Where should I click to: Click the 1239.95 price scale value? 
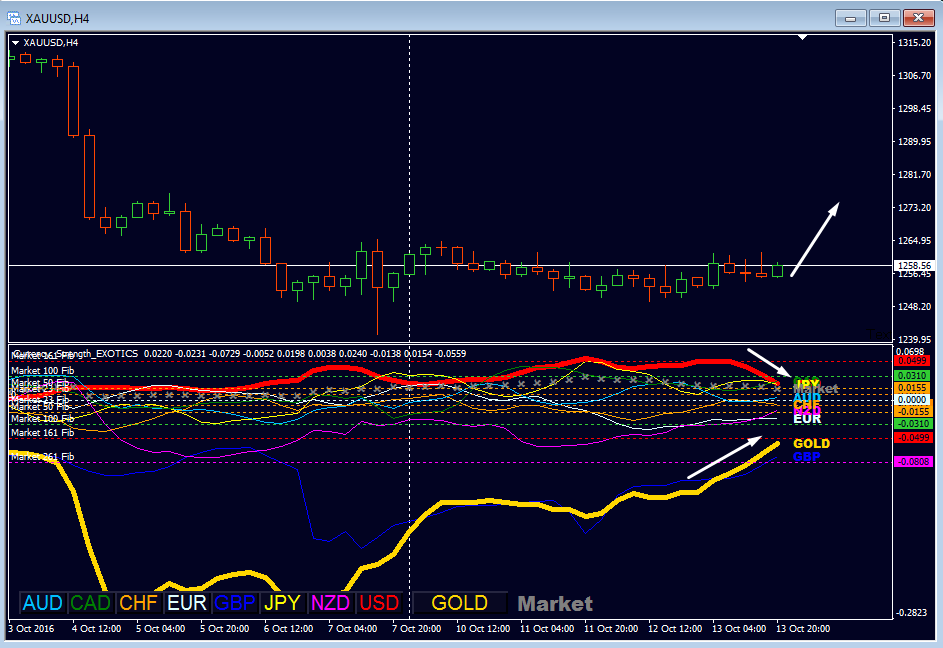coord(914,339)
